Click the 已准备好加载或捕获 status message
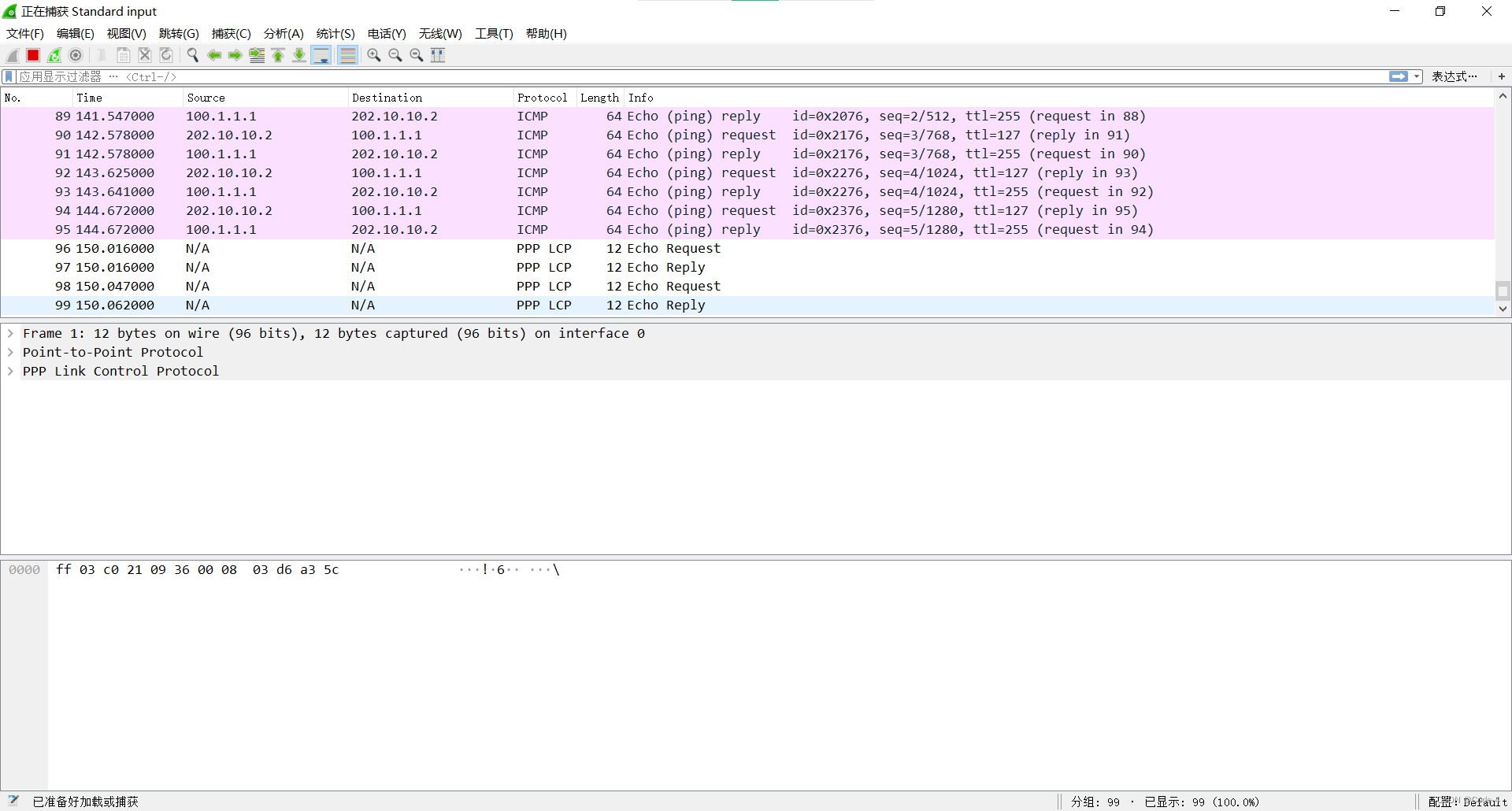The width and height of the screenshot is (1512, 811). coord(85,802)
